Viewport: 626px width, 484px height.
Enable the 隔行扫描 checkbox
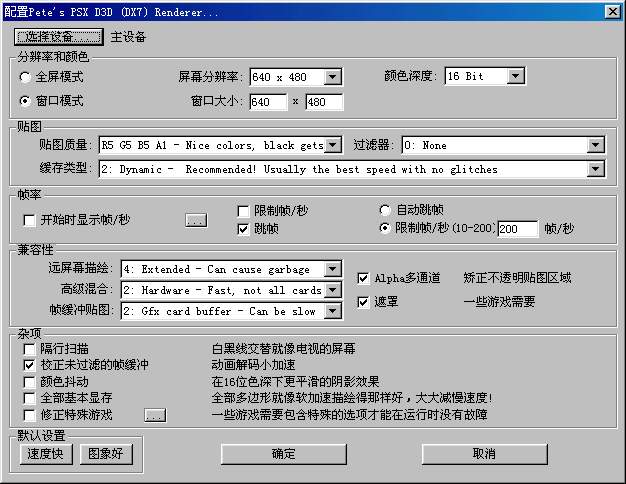pyautogui.click(x=29, y=349)
